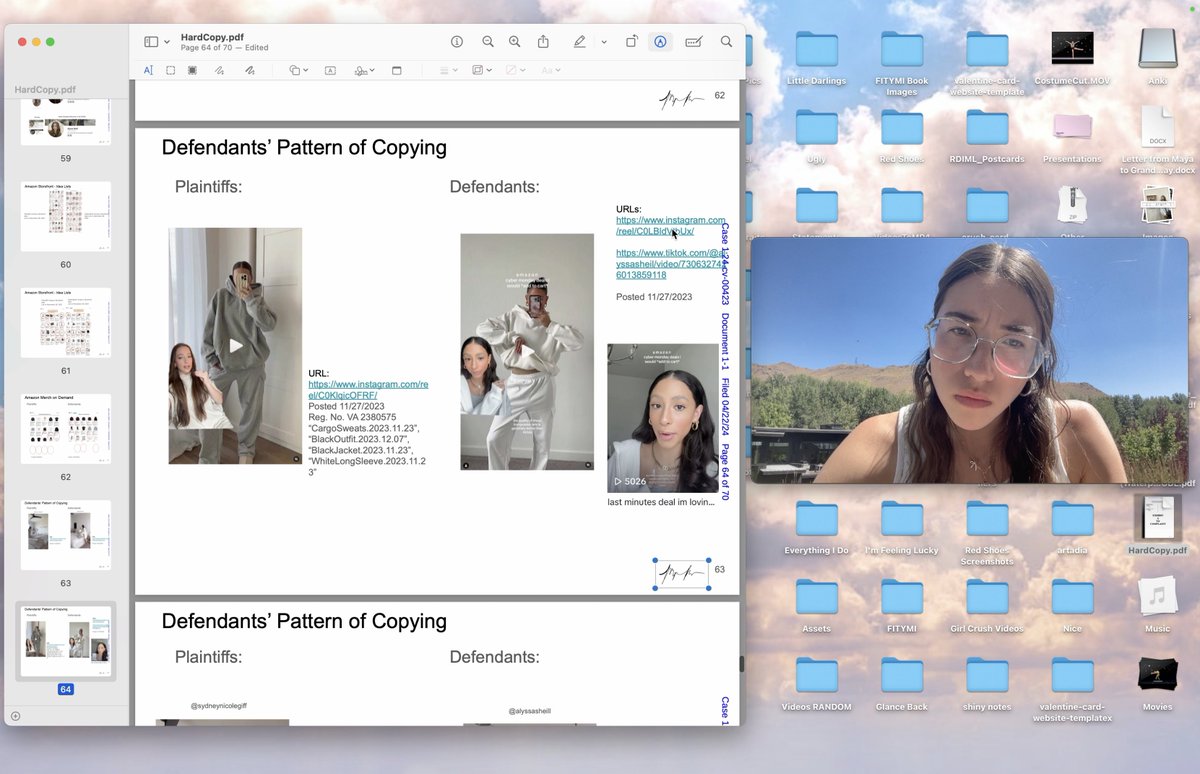
Task: Select the Draw tool
Action: pyautogui.click(x=249, y=70)
